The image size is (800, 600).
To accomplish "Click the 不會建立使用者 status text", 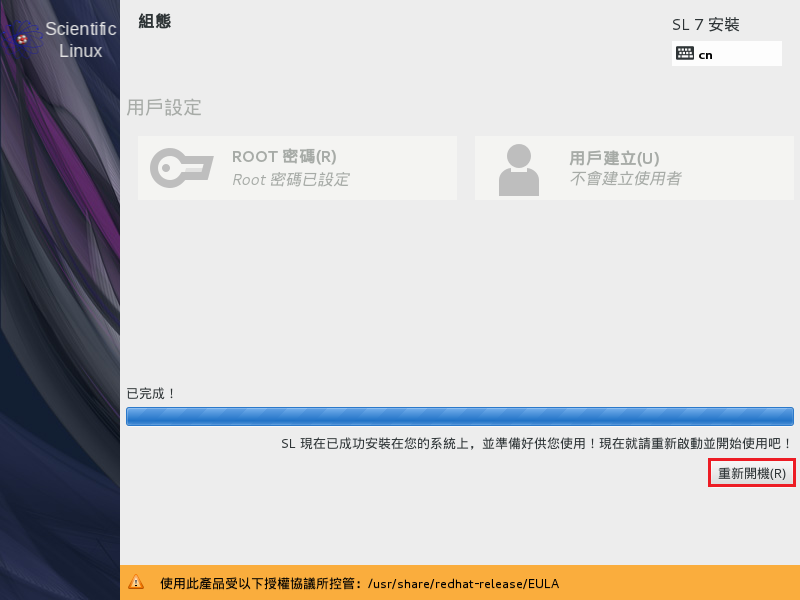I will (626, 179).
